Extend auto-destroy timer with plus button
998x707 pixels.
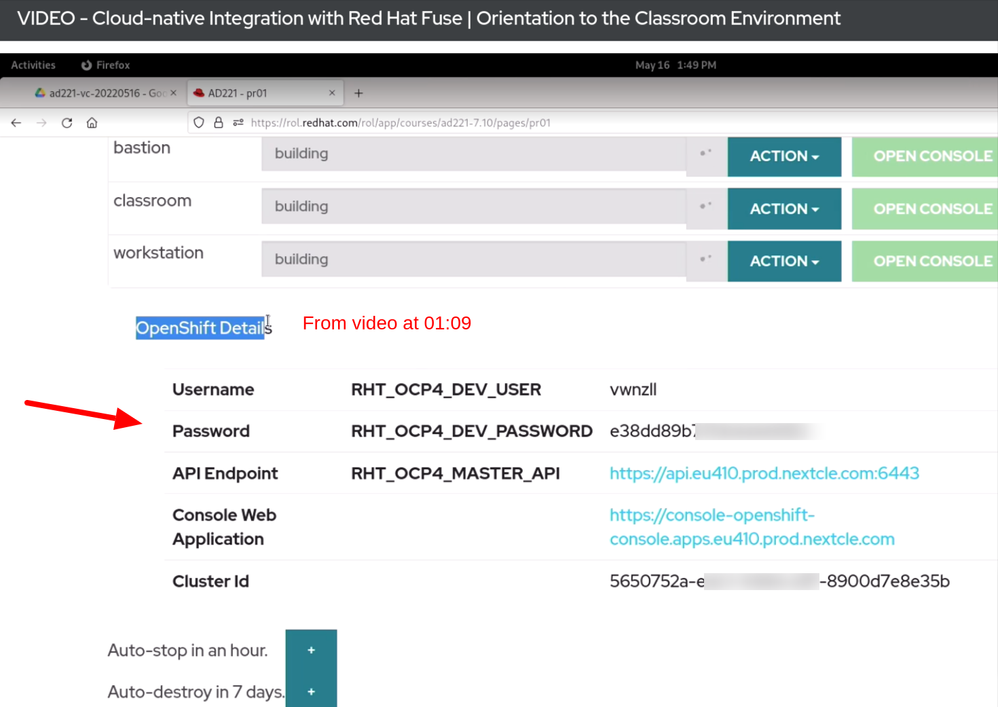[x=311, y=691]
